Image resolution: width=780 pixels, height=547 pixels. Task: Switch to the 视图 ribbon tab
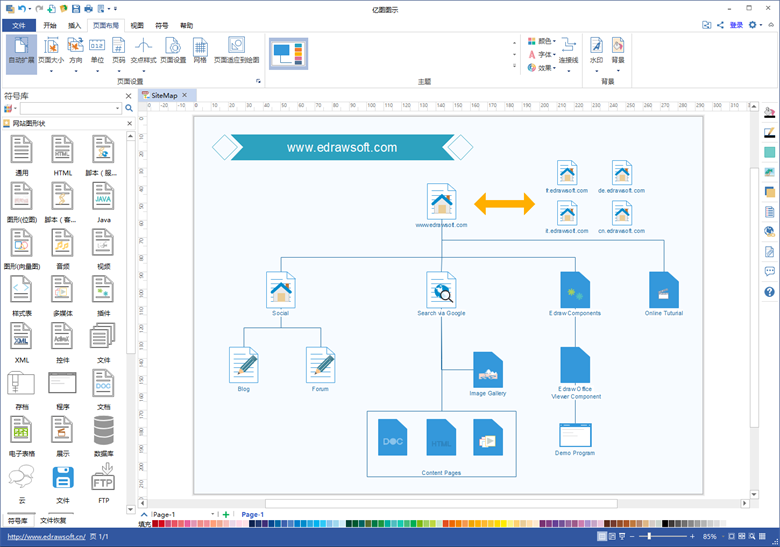coord(137,25)
